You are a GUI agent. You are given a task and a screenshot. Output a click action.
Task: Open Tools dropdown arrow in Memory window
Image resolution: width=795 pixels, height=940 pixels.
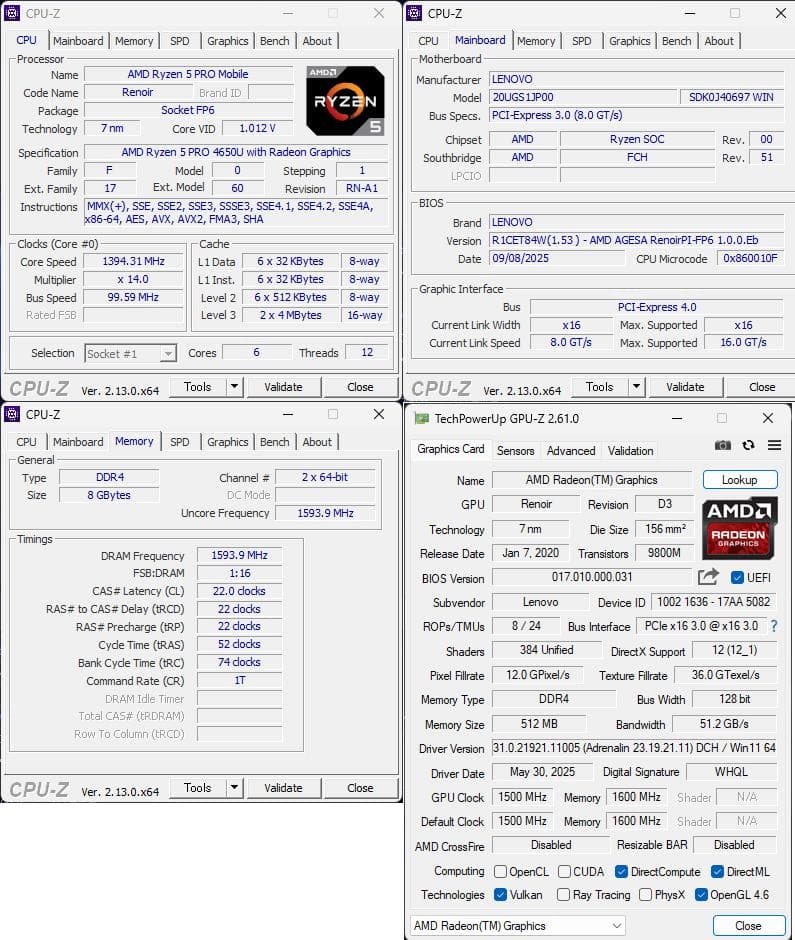point(234,788)
